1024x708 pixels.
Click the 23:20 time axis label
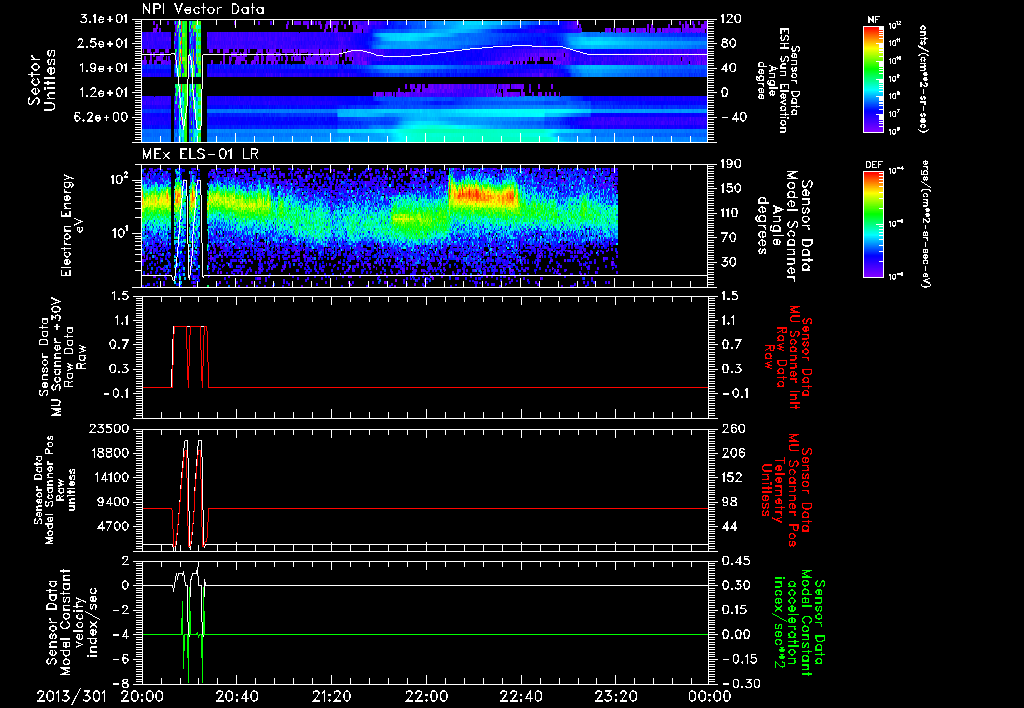tap(616, 697)
